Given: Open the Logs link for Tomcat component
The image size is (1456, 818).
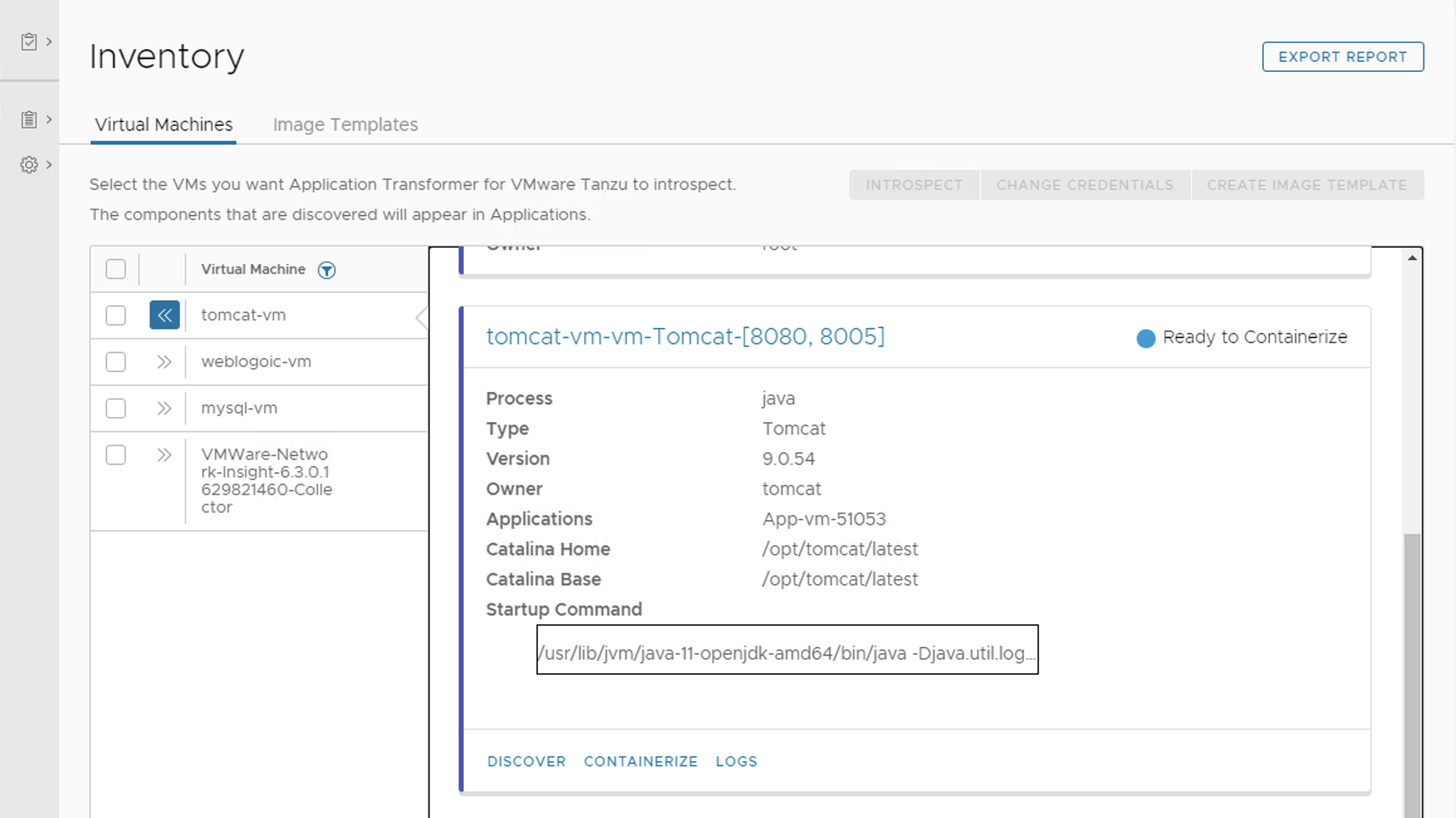Looking at the screenshot, I should [x=736, y=761].
